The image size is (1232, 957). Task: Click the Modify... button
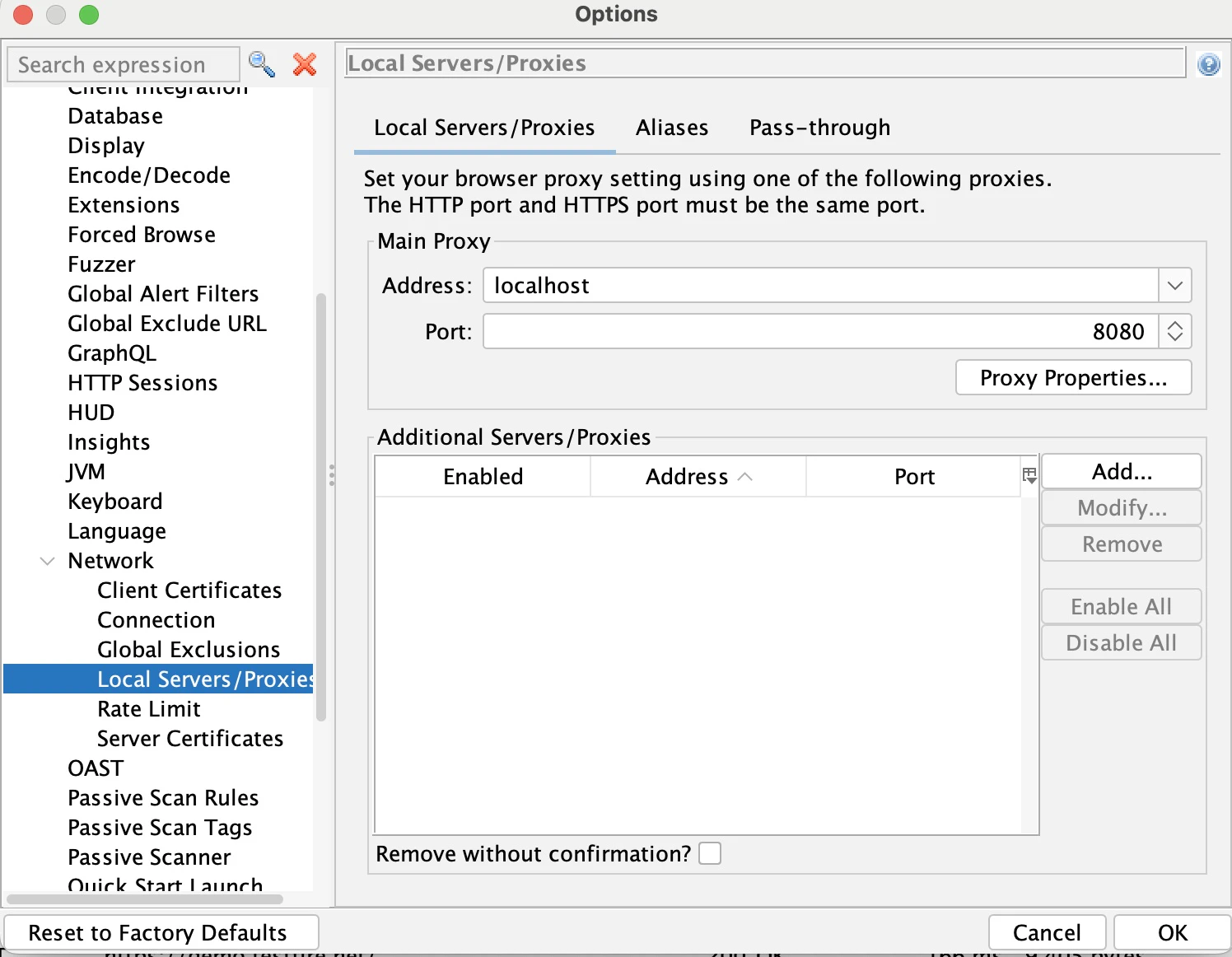[1122, 508]
